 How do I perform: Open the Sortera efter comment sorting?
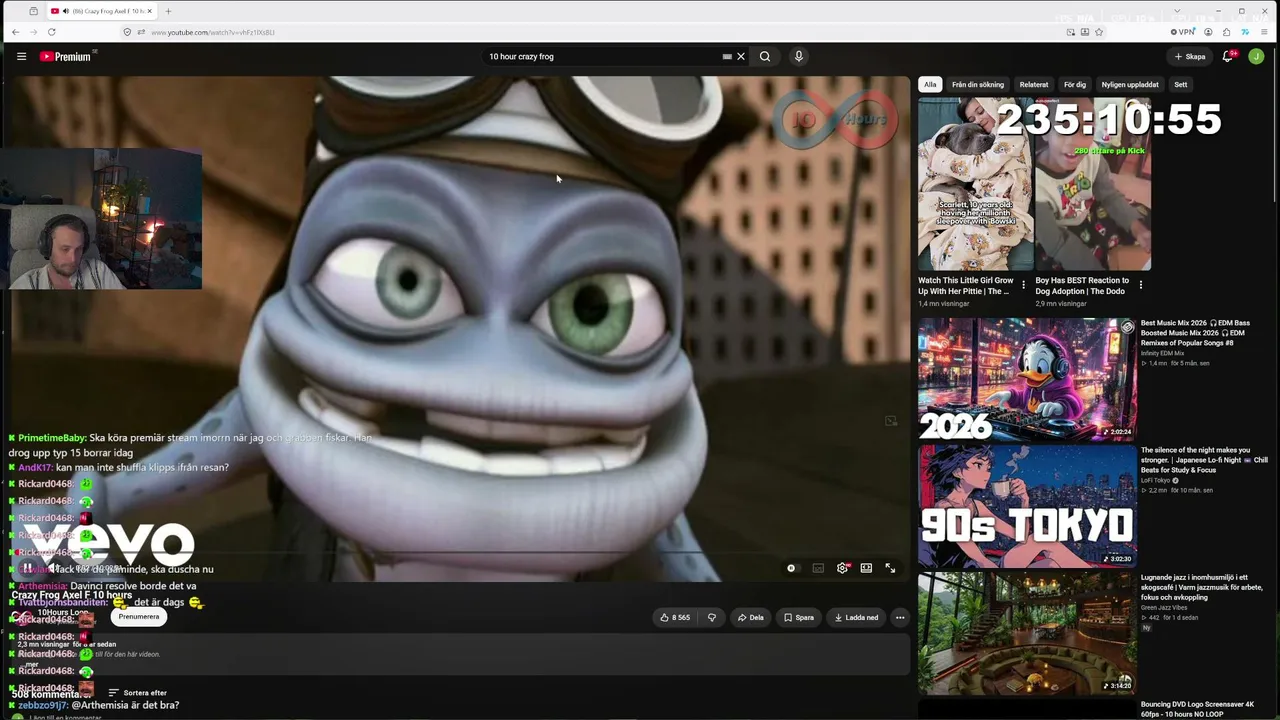(138, 693)
